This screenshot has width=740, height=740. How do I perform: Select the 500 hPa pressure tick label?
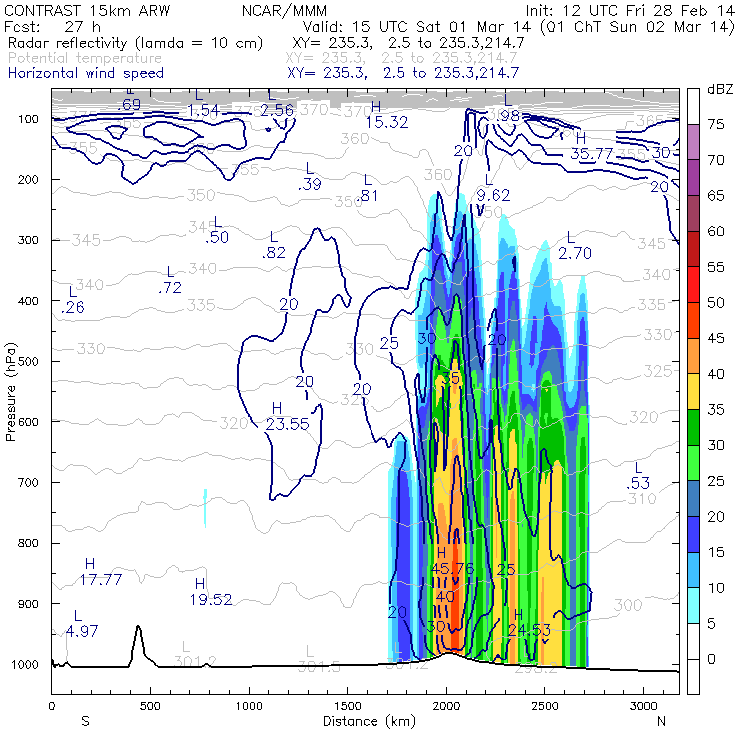pos(29,361)
